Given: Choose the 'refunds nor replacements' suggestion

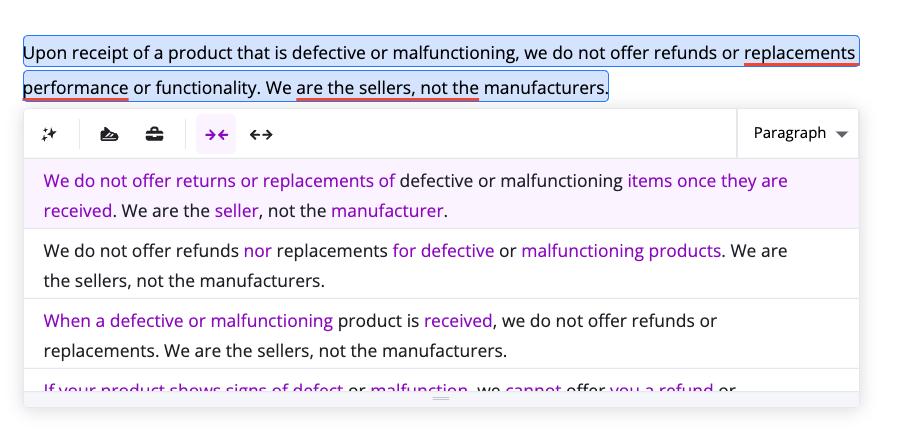Looking at the screenshot, I should (441, 264).
